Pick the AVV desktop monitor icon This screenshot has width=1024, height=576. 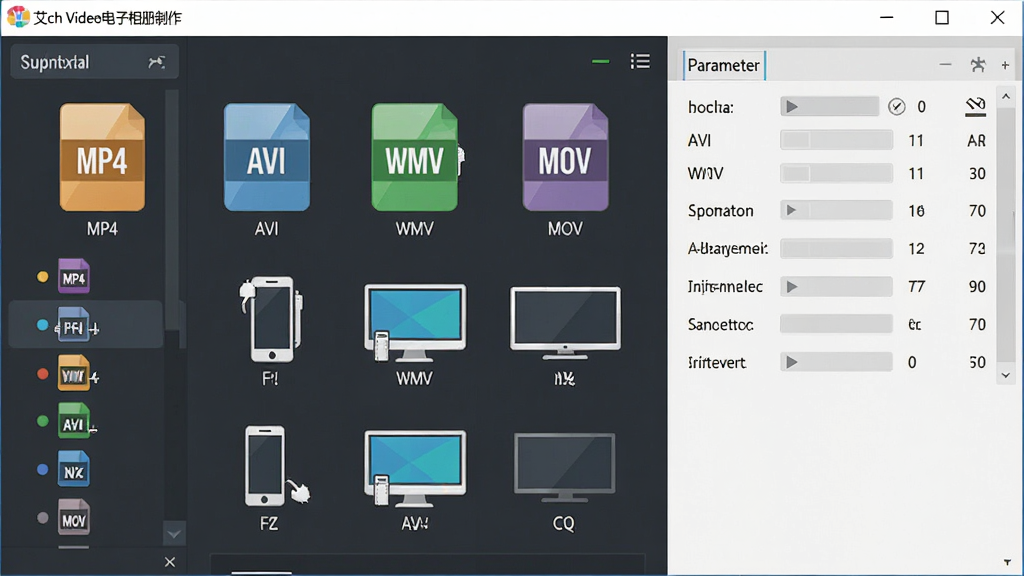pos(415,468)
